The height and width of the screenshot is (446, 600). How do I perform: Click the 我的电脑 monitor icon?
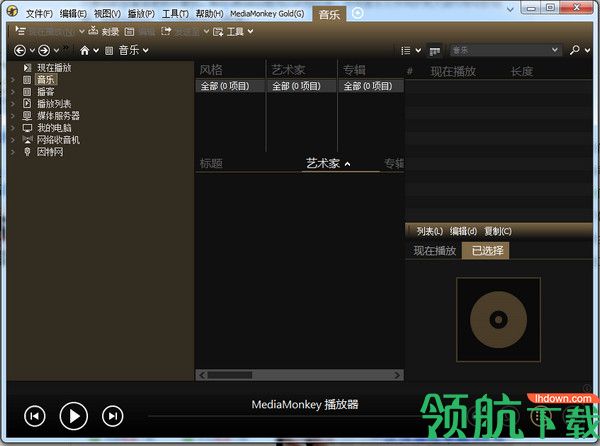pyautogui.click(x=27, y=128)
